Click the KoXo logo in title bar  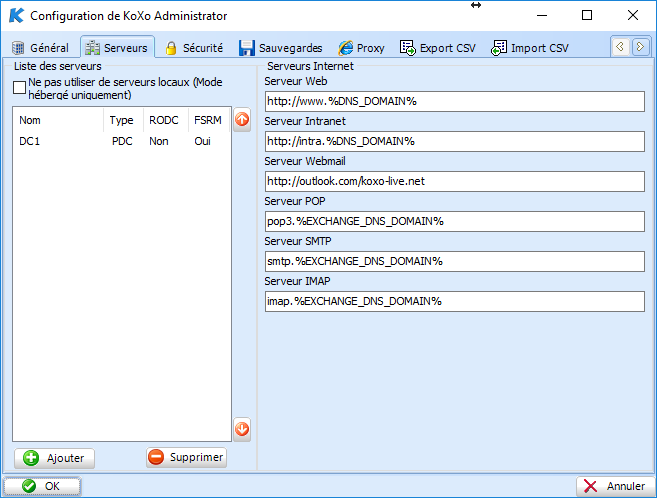click(x=16, y=15)
